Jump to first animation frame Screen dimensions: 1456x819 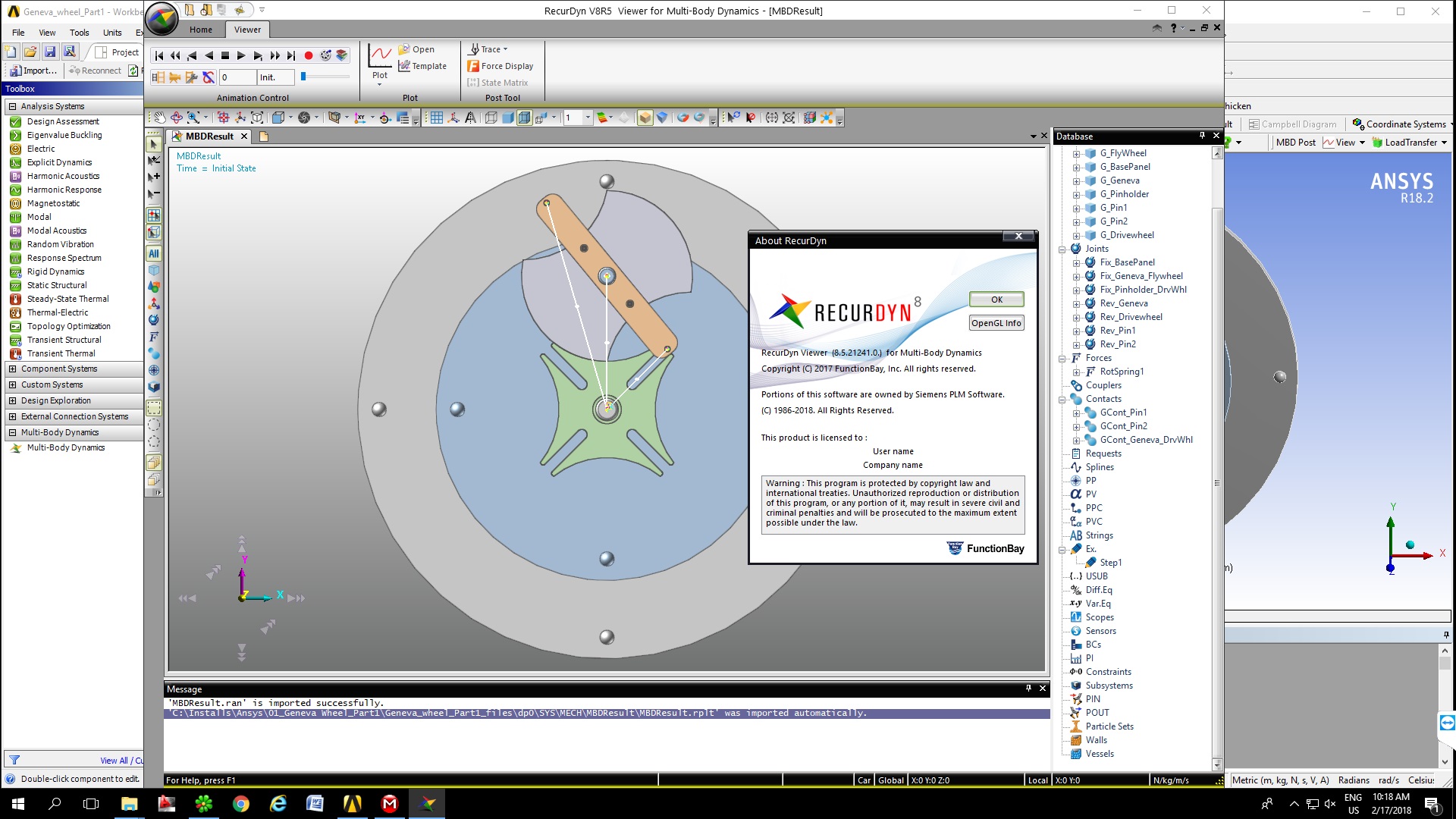158,55
